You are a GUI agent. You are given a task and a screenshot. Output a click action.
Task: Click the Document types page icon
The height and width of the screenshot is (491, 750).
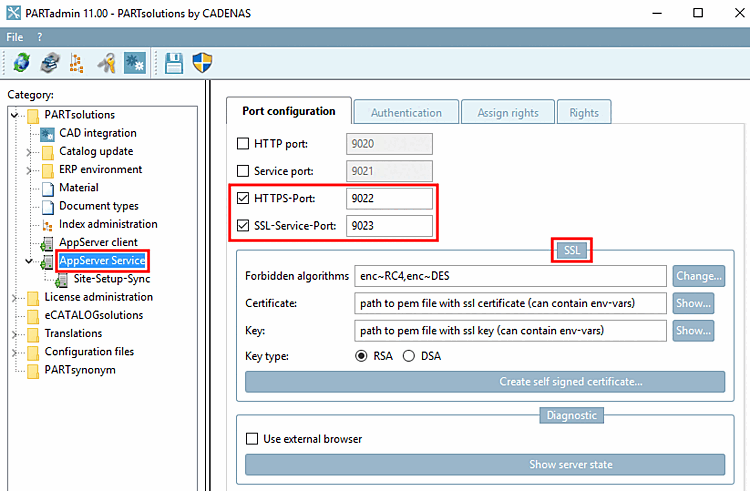(x=48, y=207)
